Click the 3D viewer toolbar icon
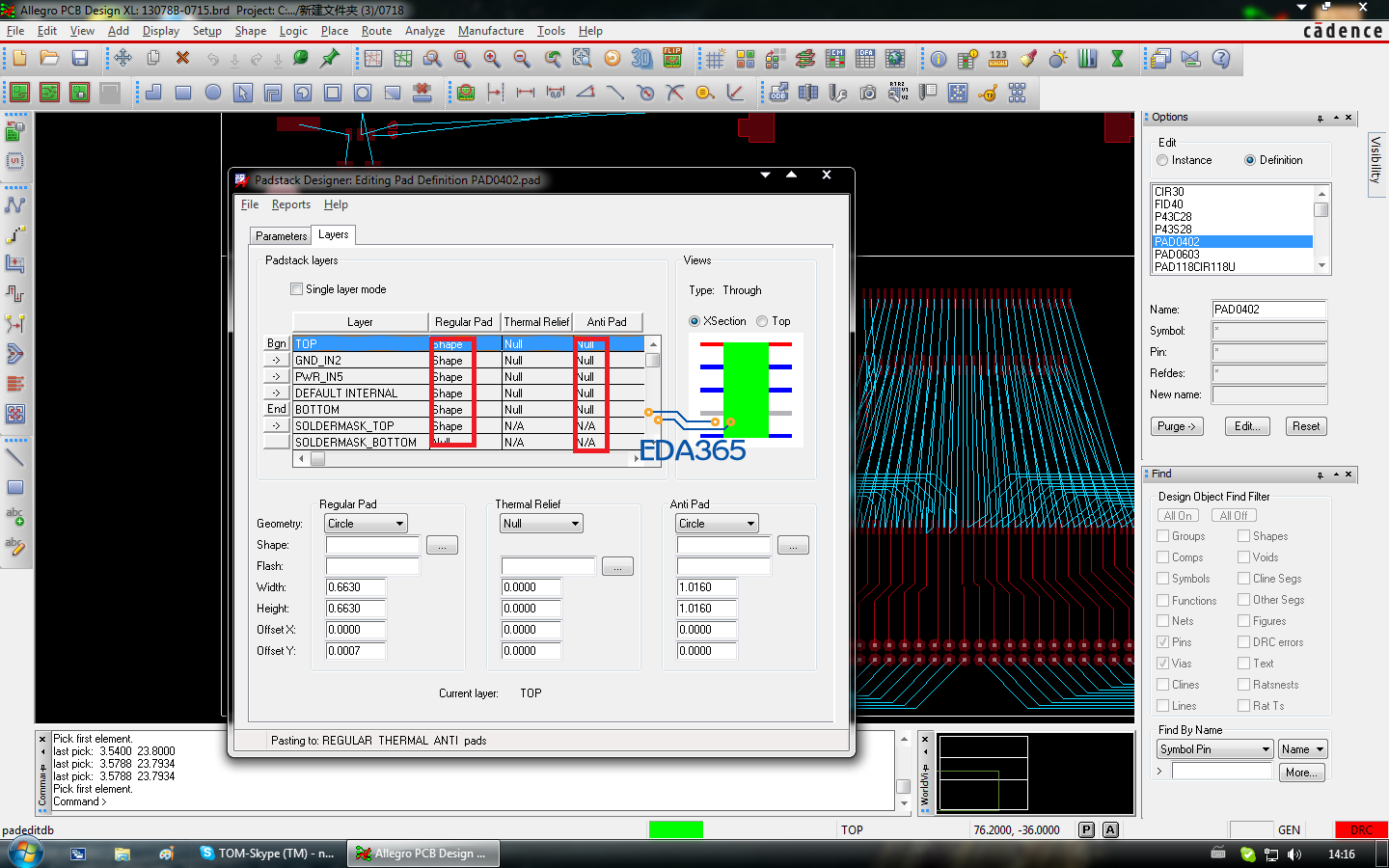Viewport: 1389px width, 868px height. point(641,59)
